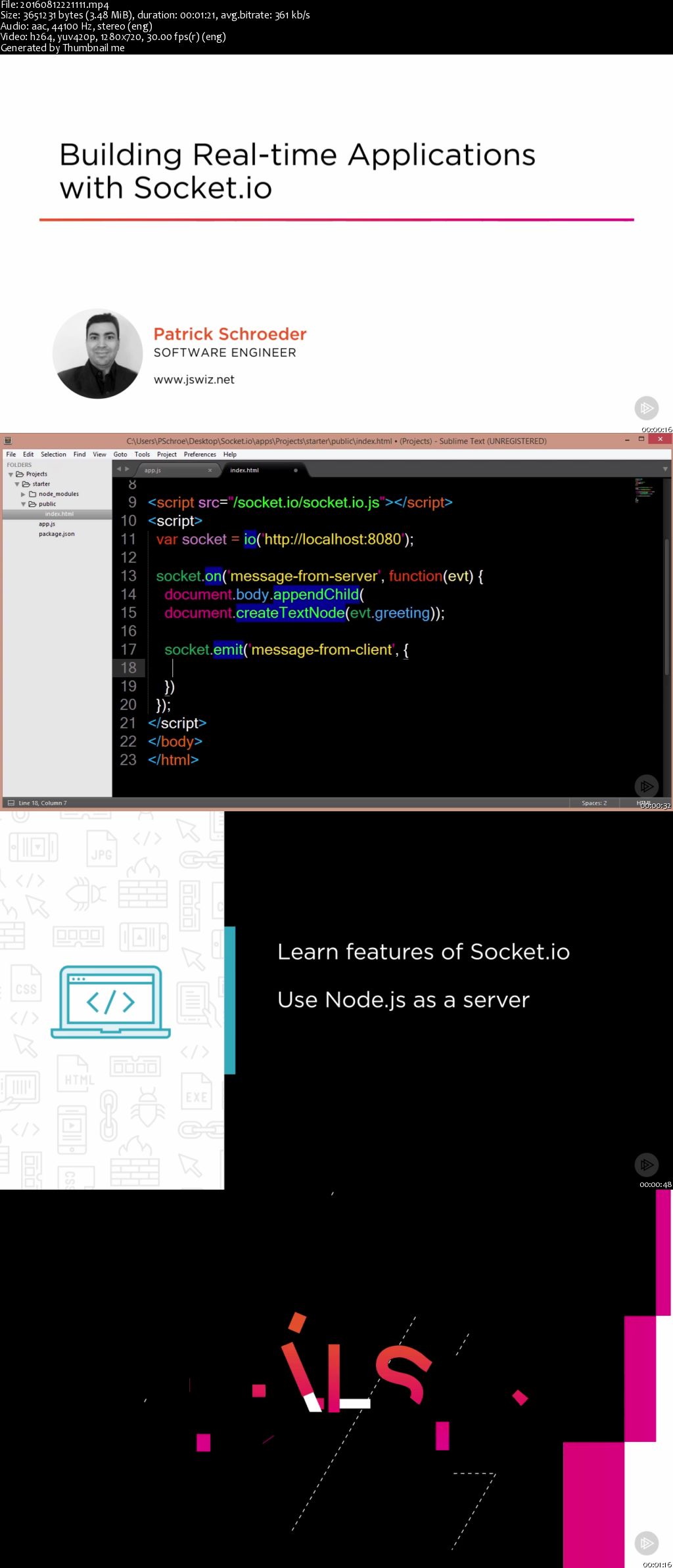The image size is (673, 1568).
Task: Click the Projects folder icon
Action: [20, 474]
